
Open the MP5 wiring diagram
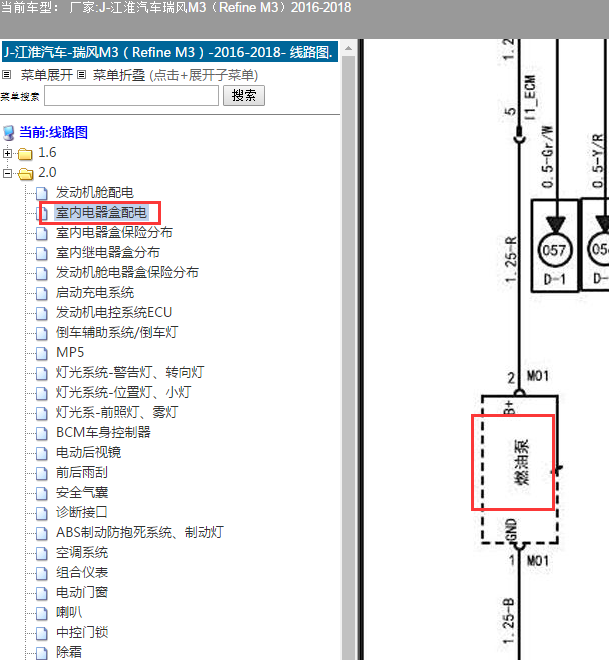tap(70, 352)
